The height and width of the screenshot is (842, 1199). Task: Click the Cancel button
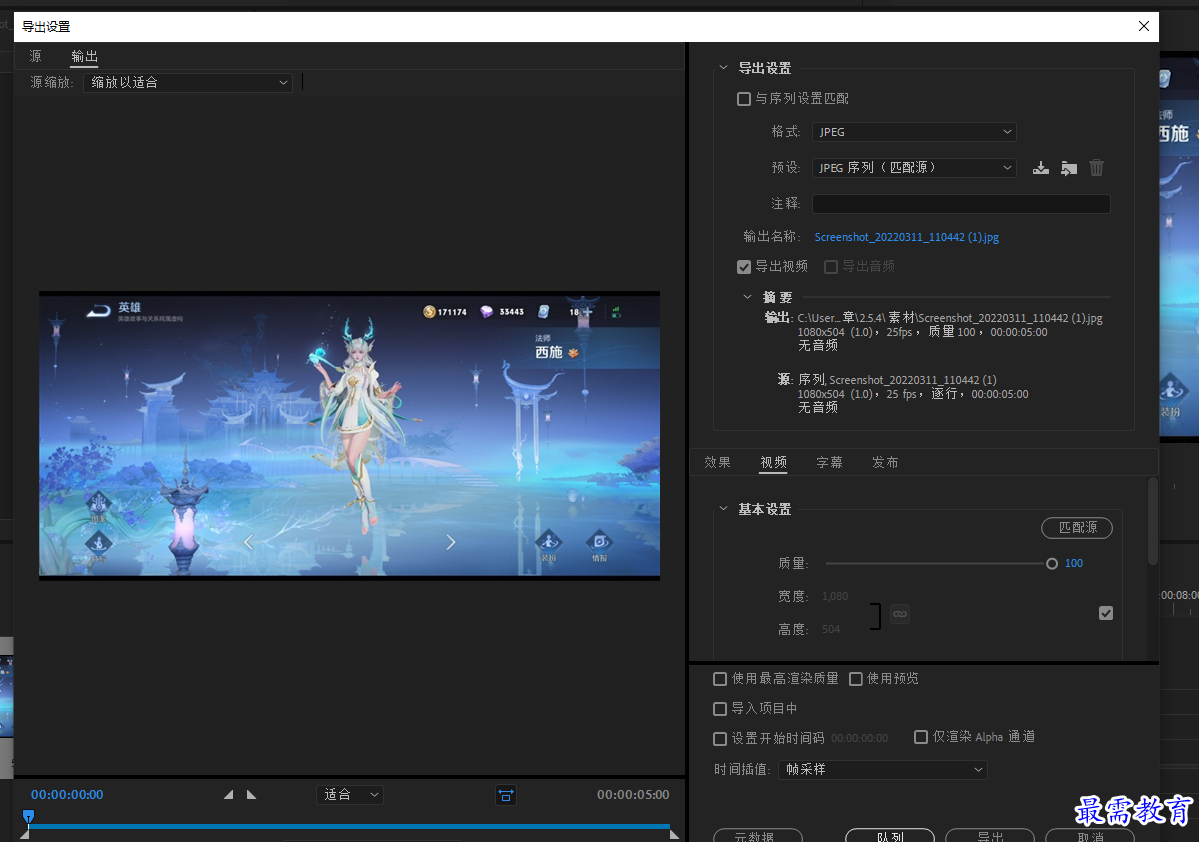[1090, 836]
